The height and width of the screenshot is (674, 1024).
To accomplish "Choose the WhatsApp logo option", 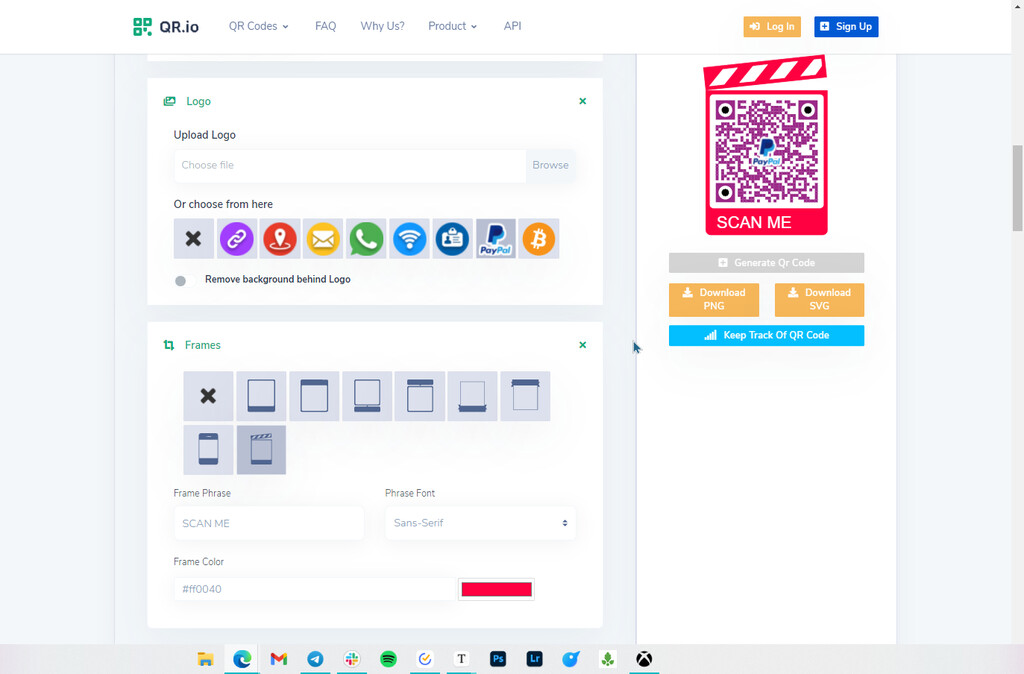I will pyautogui.click(x=366, y=239).
